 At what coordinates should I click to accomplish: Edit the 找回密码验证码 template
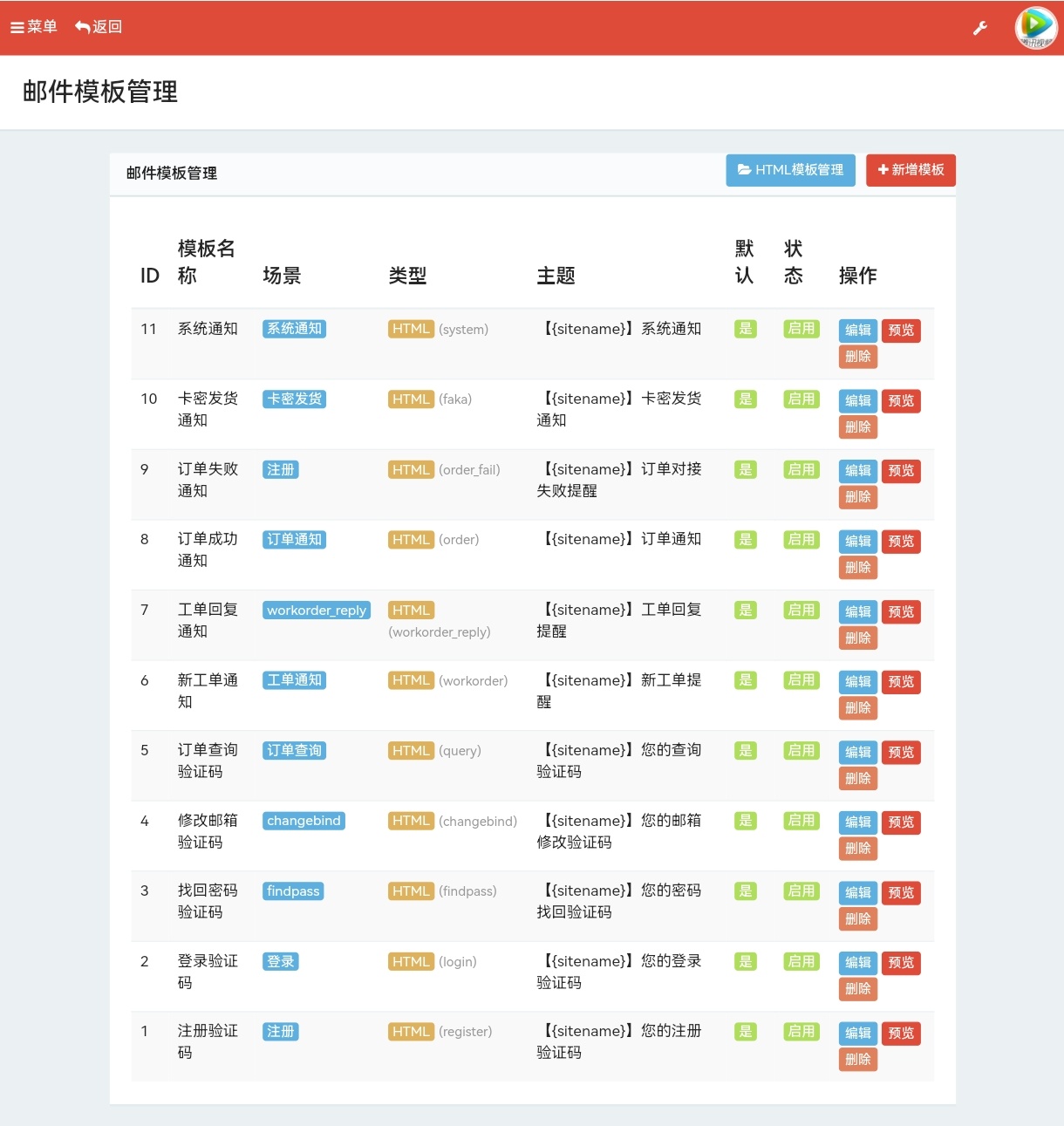(x=858, y=893)
